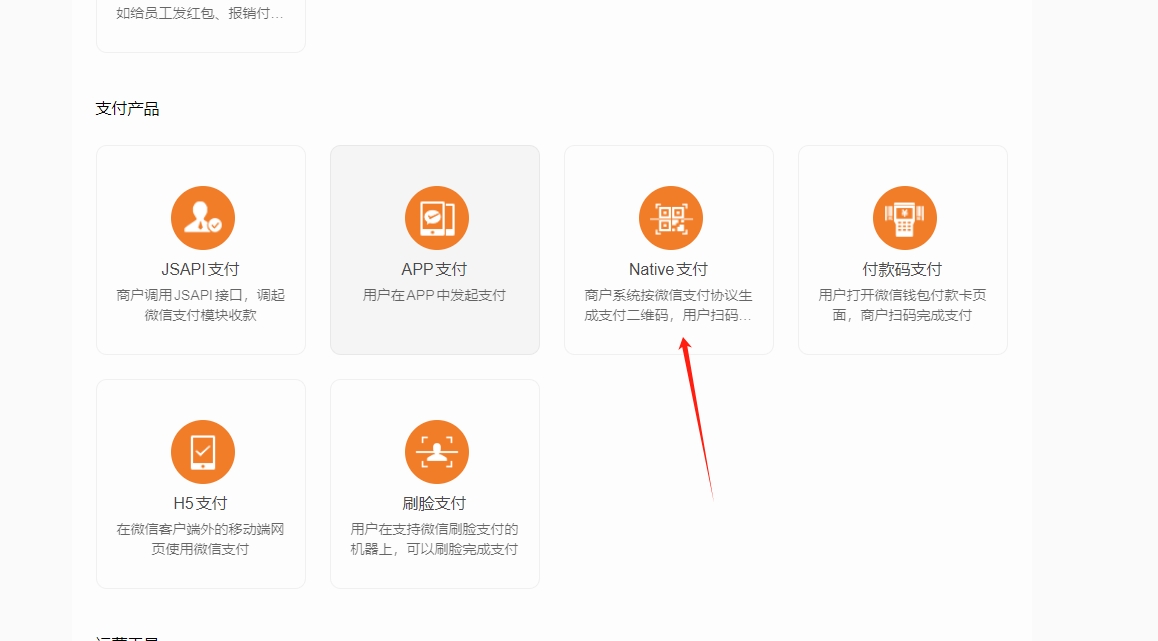Open the 付款码支付 title link

coord(903,269)
